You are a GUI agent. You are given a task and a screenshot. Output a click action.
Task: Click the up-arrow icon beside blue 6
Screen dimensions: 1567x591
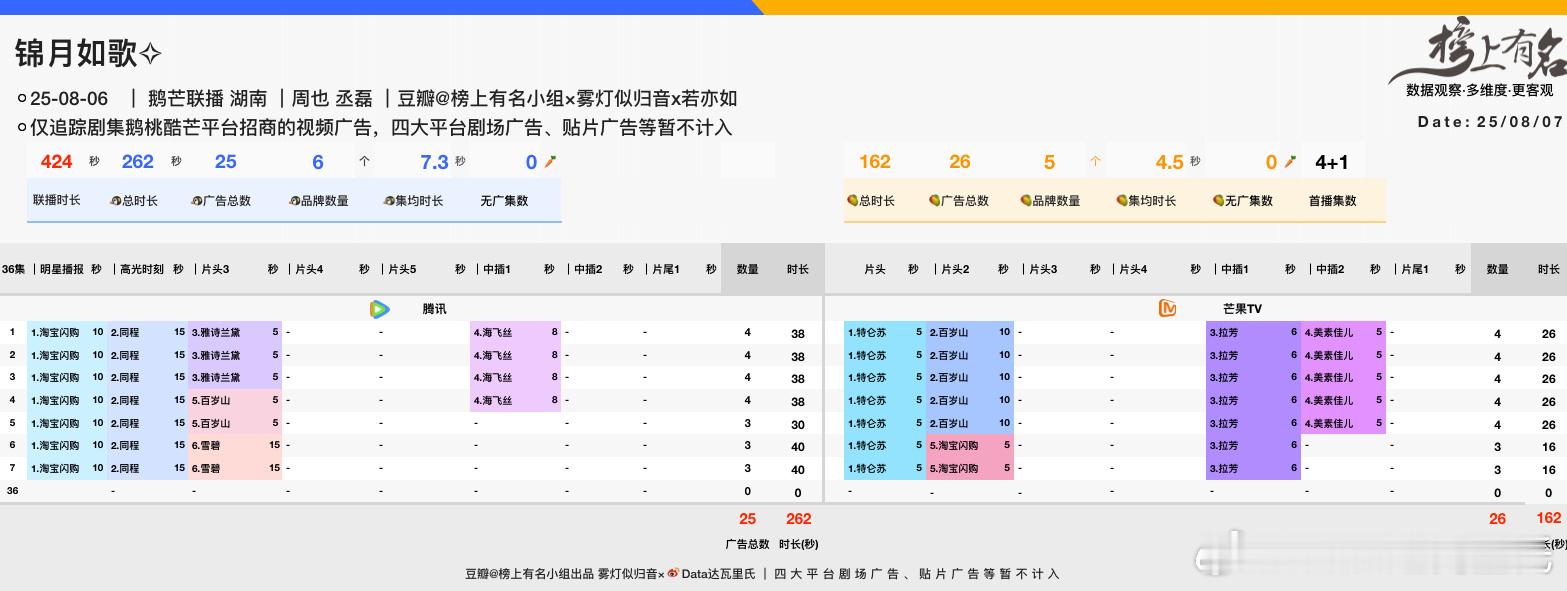364,161
